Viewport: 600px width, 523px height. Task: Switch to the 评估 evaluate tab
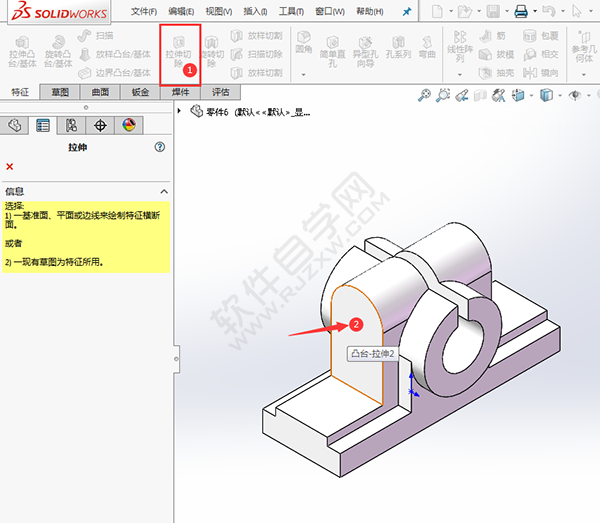coord(221,92)
